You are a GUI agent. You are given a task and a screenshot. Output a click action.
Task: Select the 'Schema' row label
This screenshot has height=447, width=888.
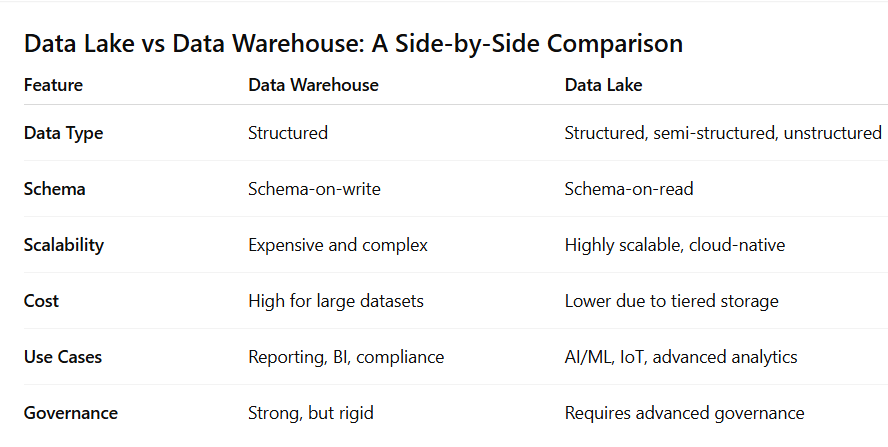54,189
